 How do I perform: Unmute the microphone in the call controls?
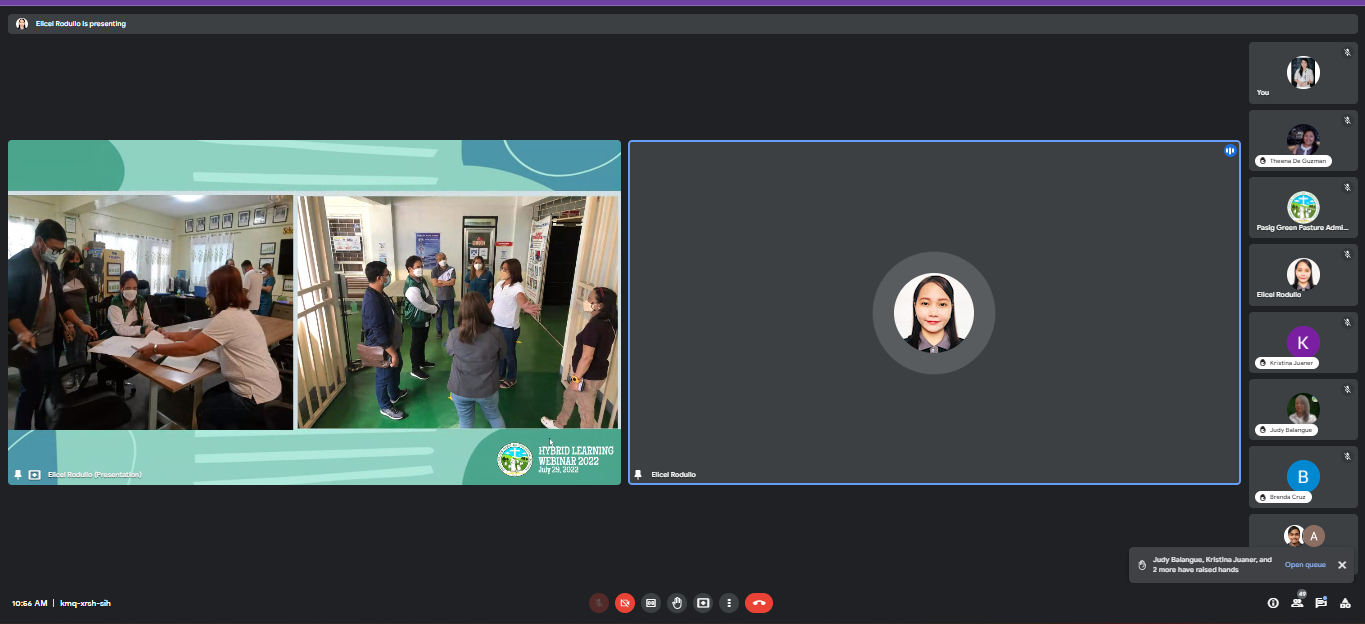click(x=599, y=603)
